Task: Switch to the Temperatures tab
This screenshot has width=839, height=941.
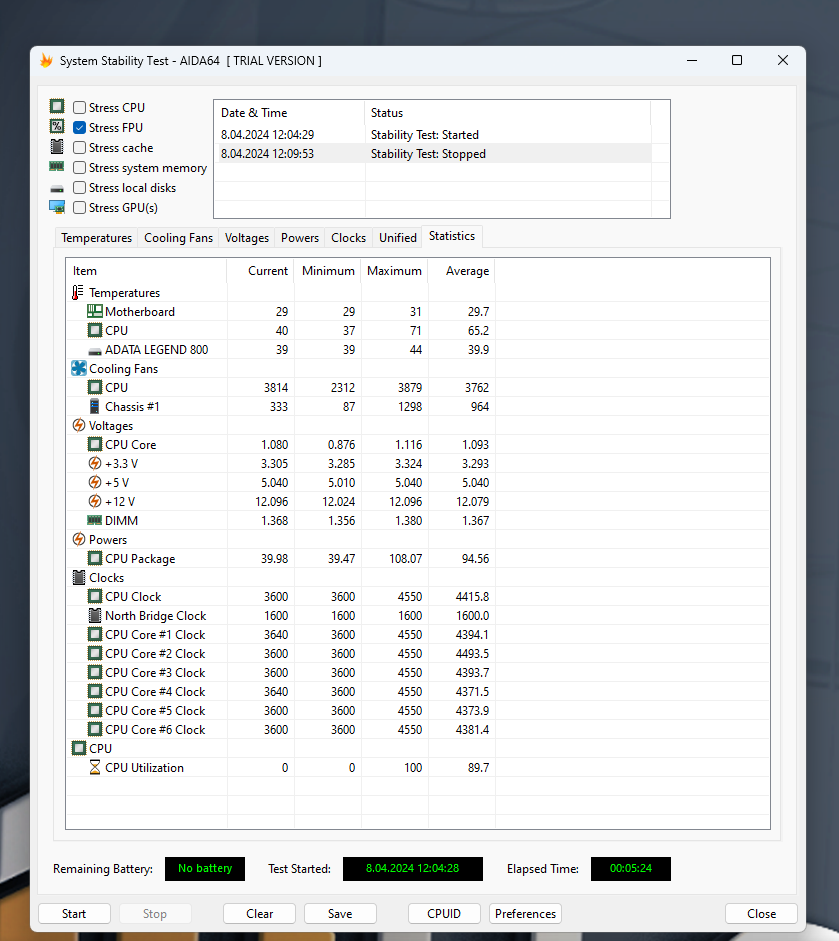Action: click(96, 238)
